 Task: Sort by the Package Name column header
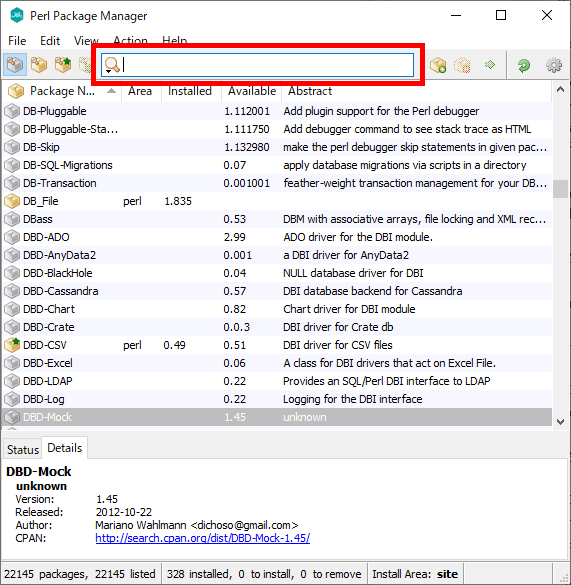pos(62,91)
